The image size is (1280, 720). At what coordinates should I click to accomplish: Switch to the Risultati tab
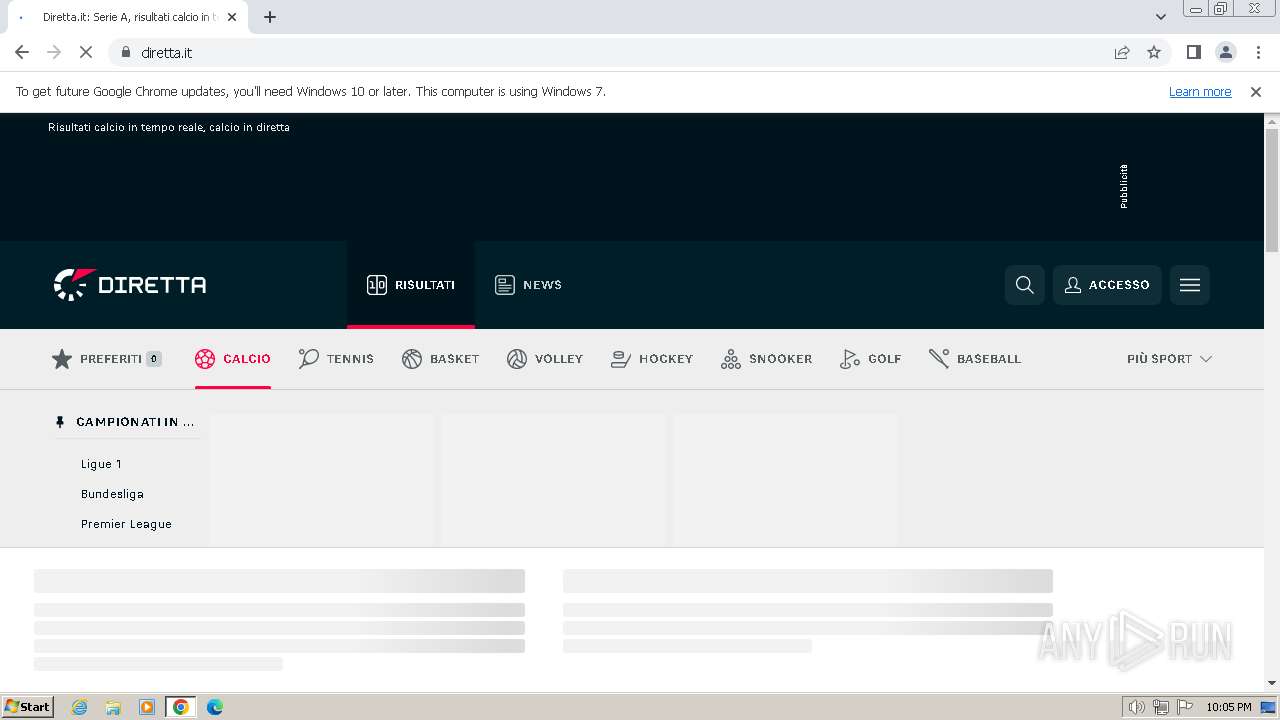tap(411, 285)
